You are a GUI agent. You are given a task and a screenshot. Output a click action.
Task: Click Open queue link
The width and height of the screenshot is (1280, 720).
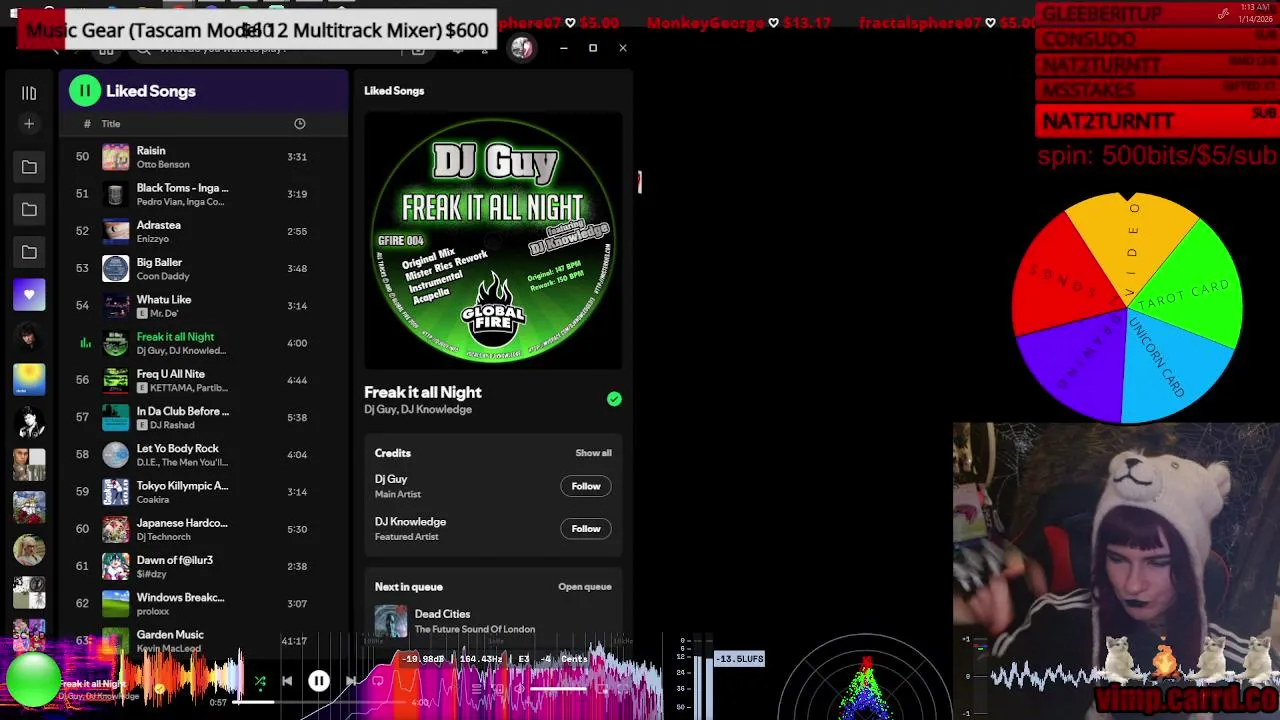585,587
